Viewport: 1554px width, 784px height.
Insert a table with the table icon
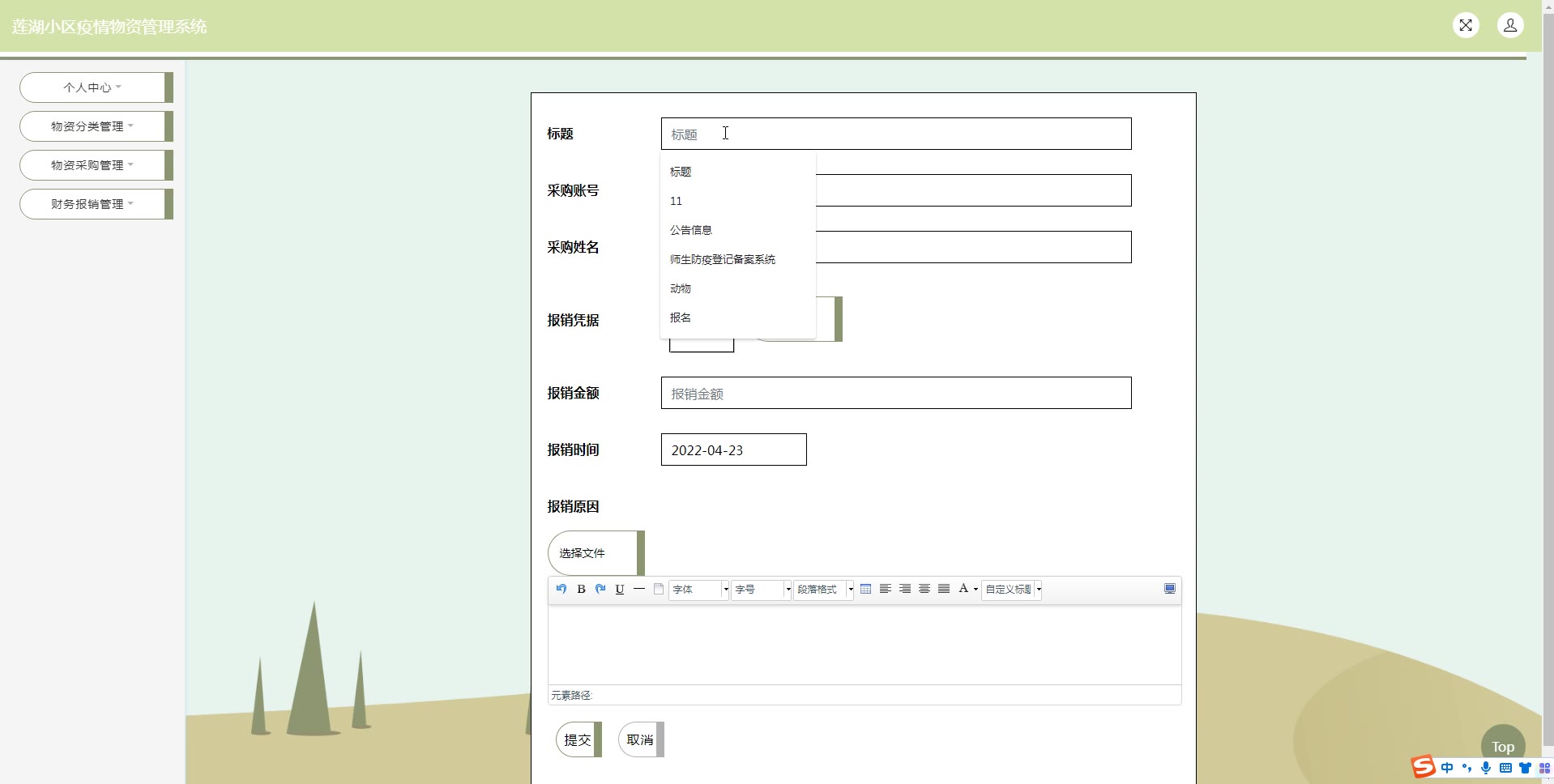coord(865,589)
